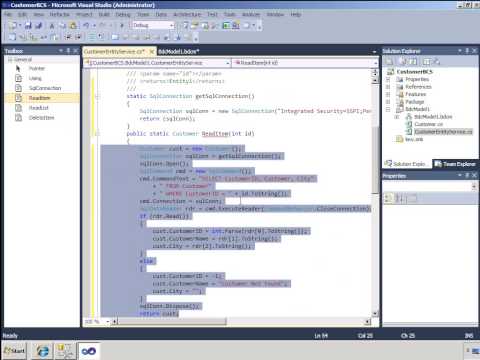Click the Windows Start button
Image resolution: width=480 pixels, height=360 pixels.
coord(14,351)
